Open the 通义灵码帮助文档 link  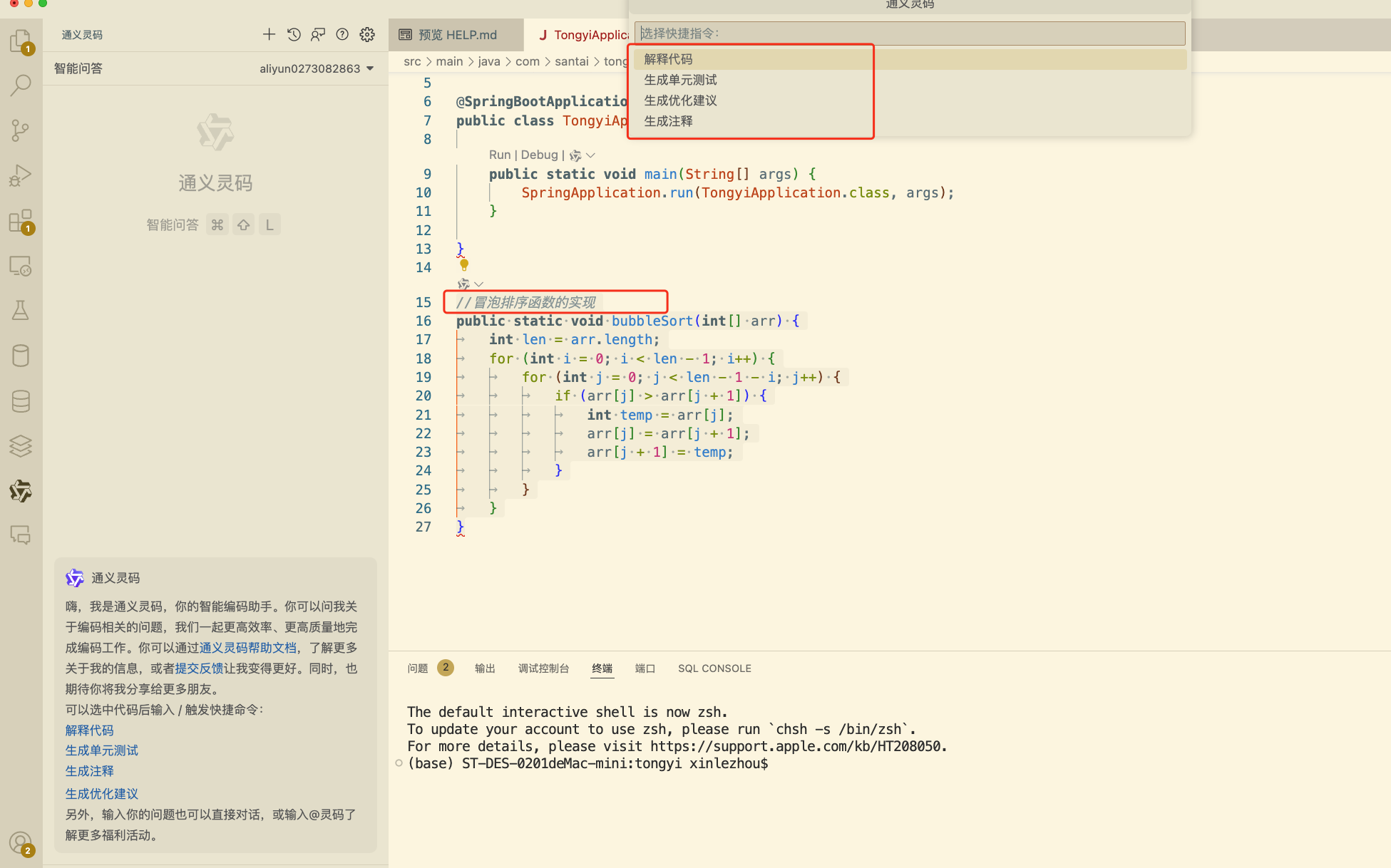248,648
